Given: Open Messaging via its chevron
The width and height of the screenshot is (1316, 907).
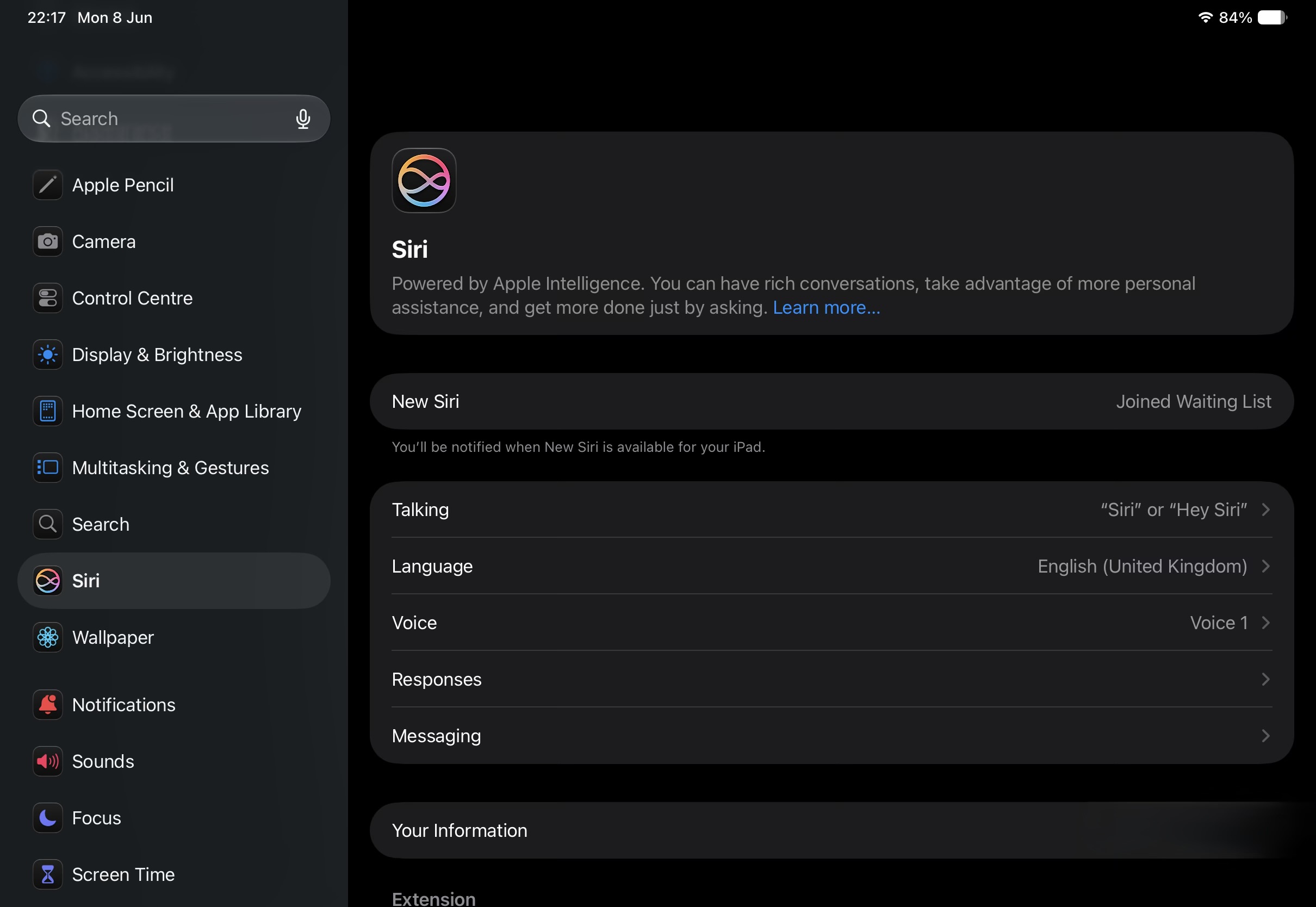Looking at the screenshot, I should [x=1266, y=736].
